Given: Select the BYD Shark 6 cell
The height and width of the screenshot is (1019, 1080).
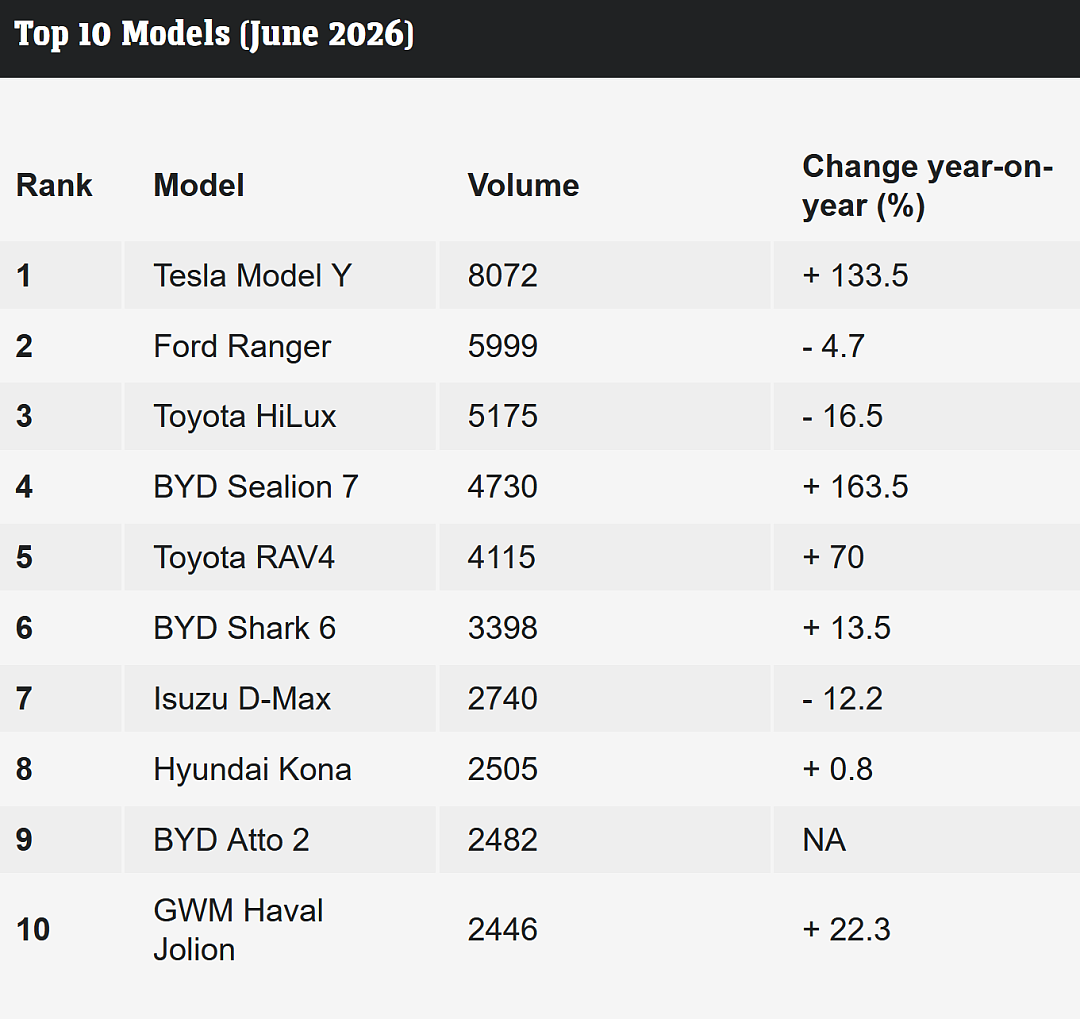Looking at the screenshot, I should 244,628.
